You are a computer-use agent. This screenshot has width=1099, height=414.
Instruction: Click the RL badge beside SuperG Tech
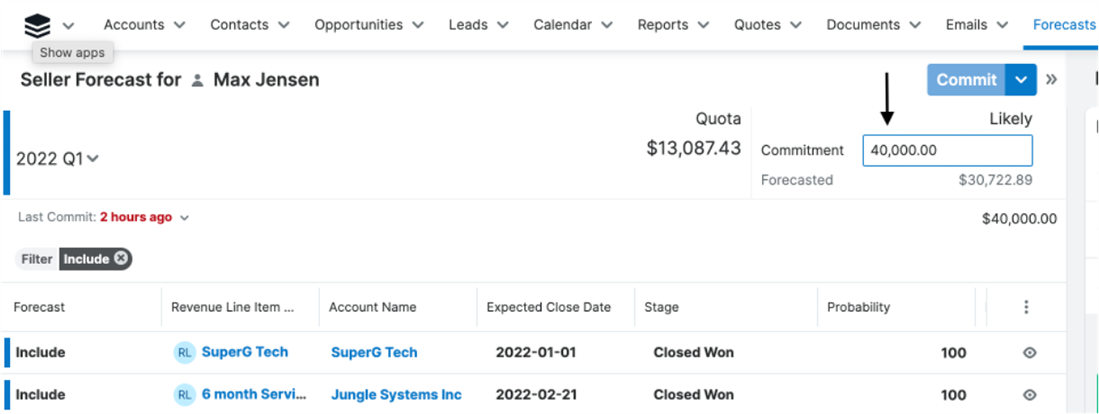[x=185, y=353]
